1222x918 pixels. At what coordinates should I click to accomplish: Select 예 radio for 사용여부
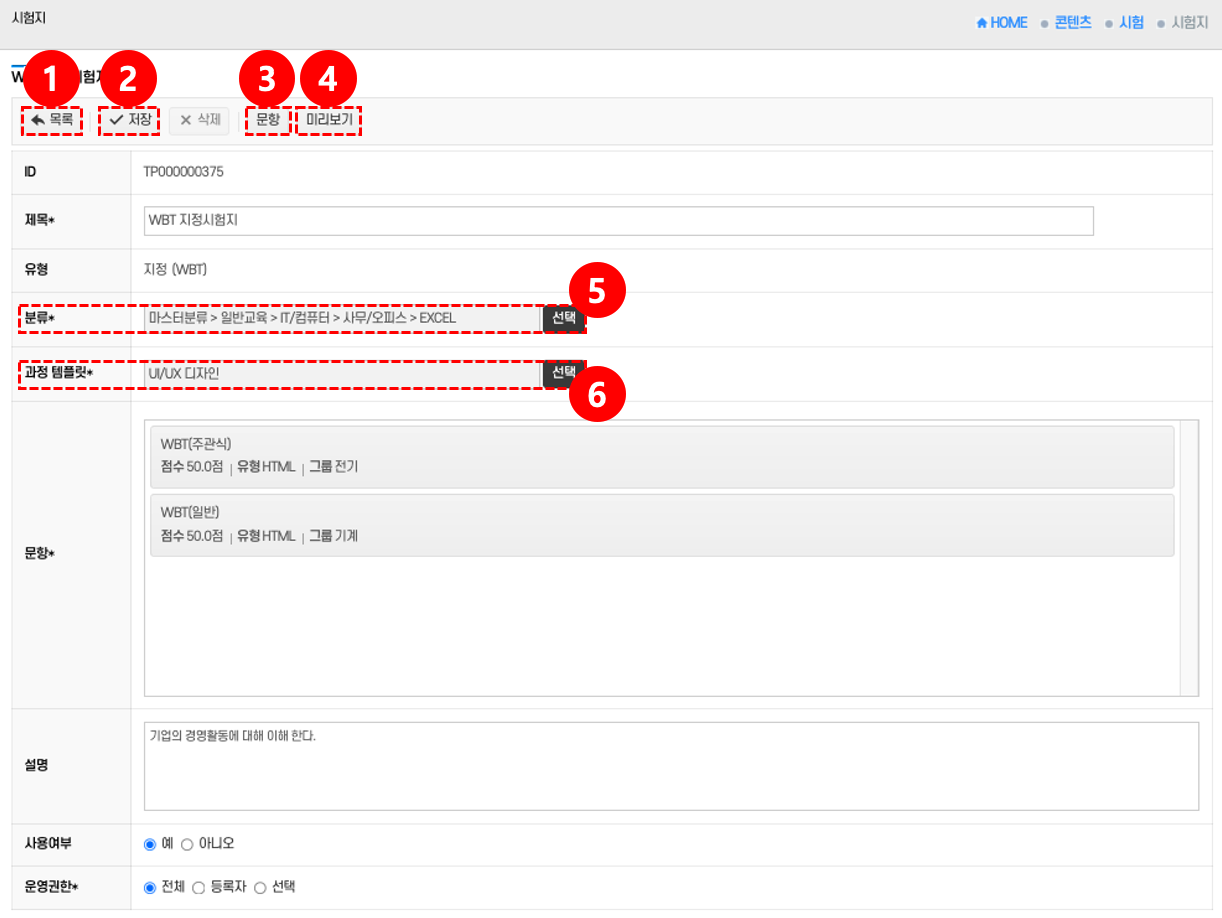click(150, 844)
